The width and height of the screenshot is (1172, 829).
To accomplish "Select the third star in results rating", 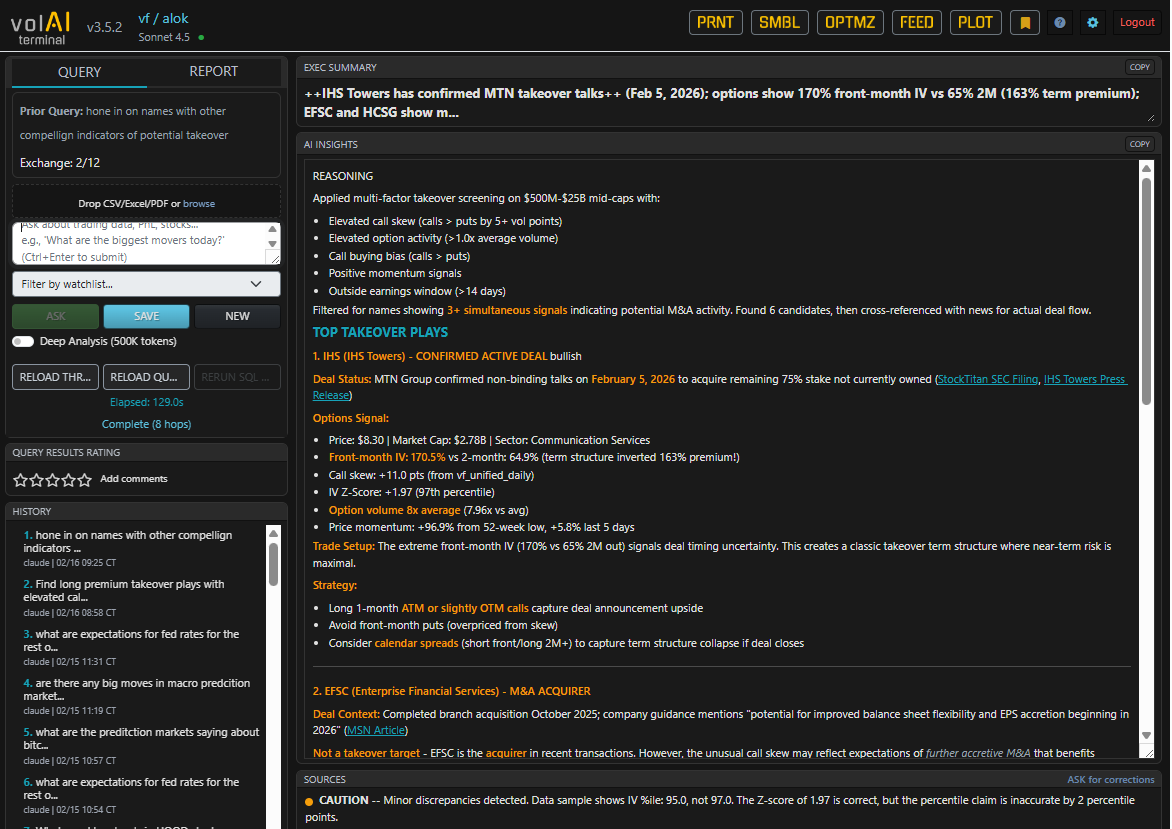I will tap(52, 480).
